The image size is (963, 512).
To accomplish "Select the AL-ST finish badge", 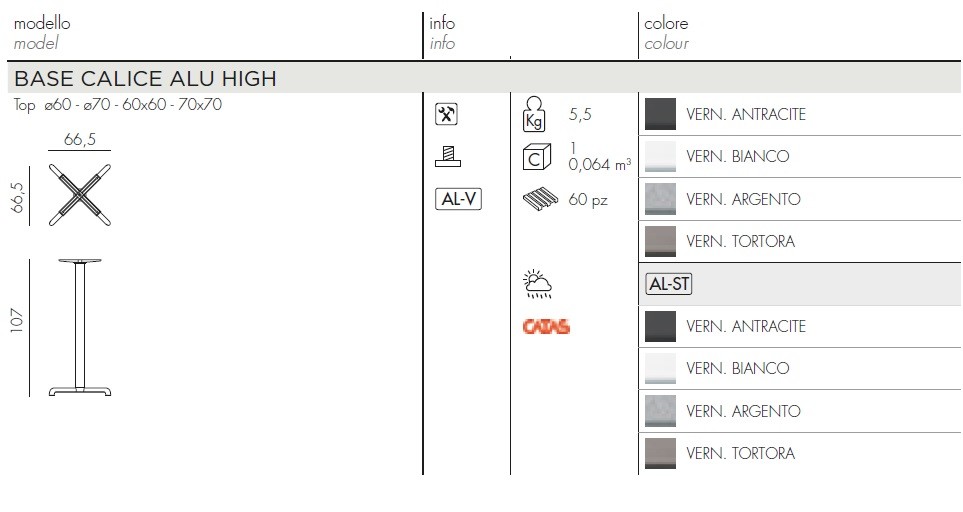I will [x=669, y=284].
